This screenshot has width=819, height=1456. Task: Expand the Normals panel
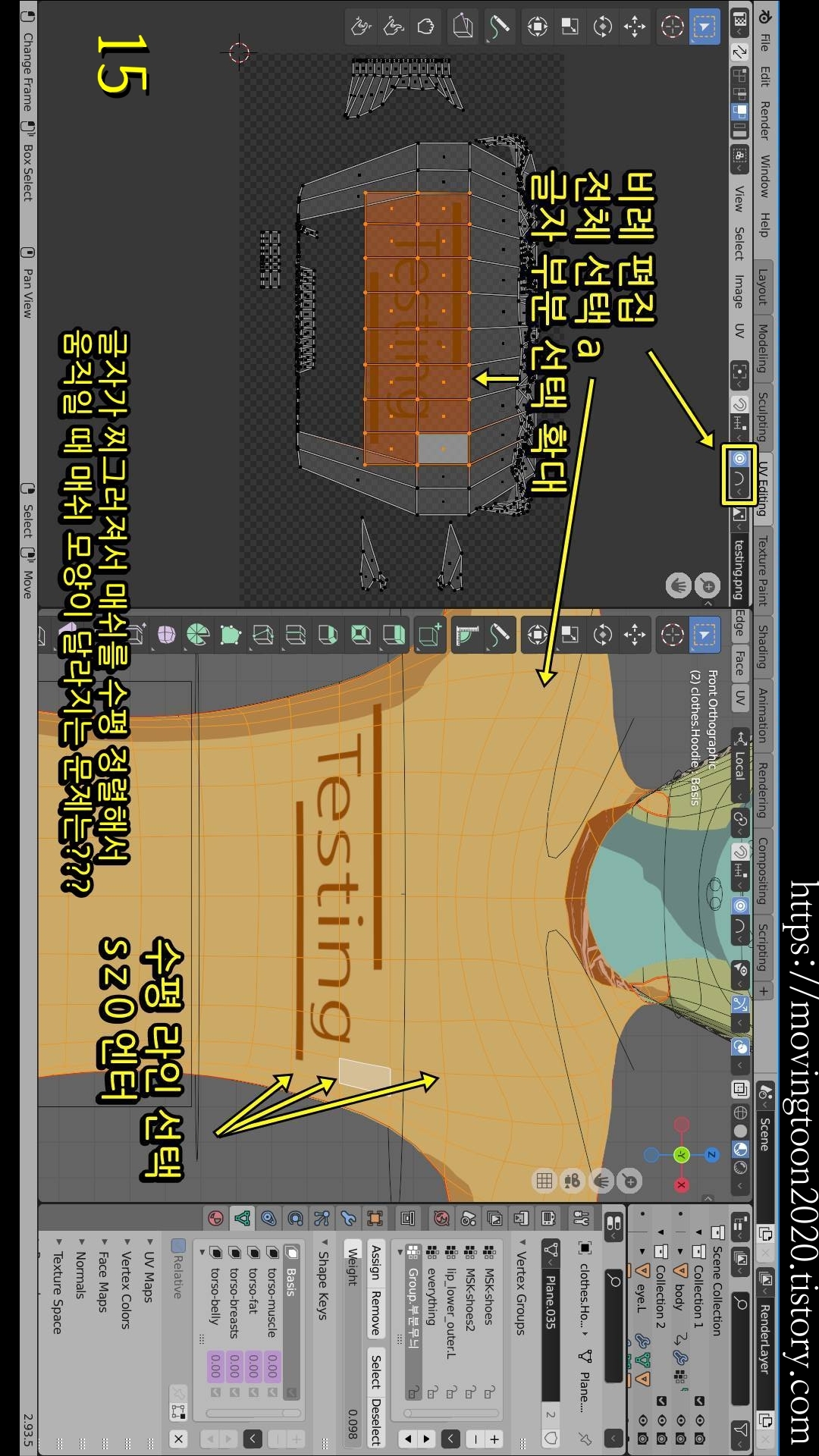click(x=80, y=1268)
